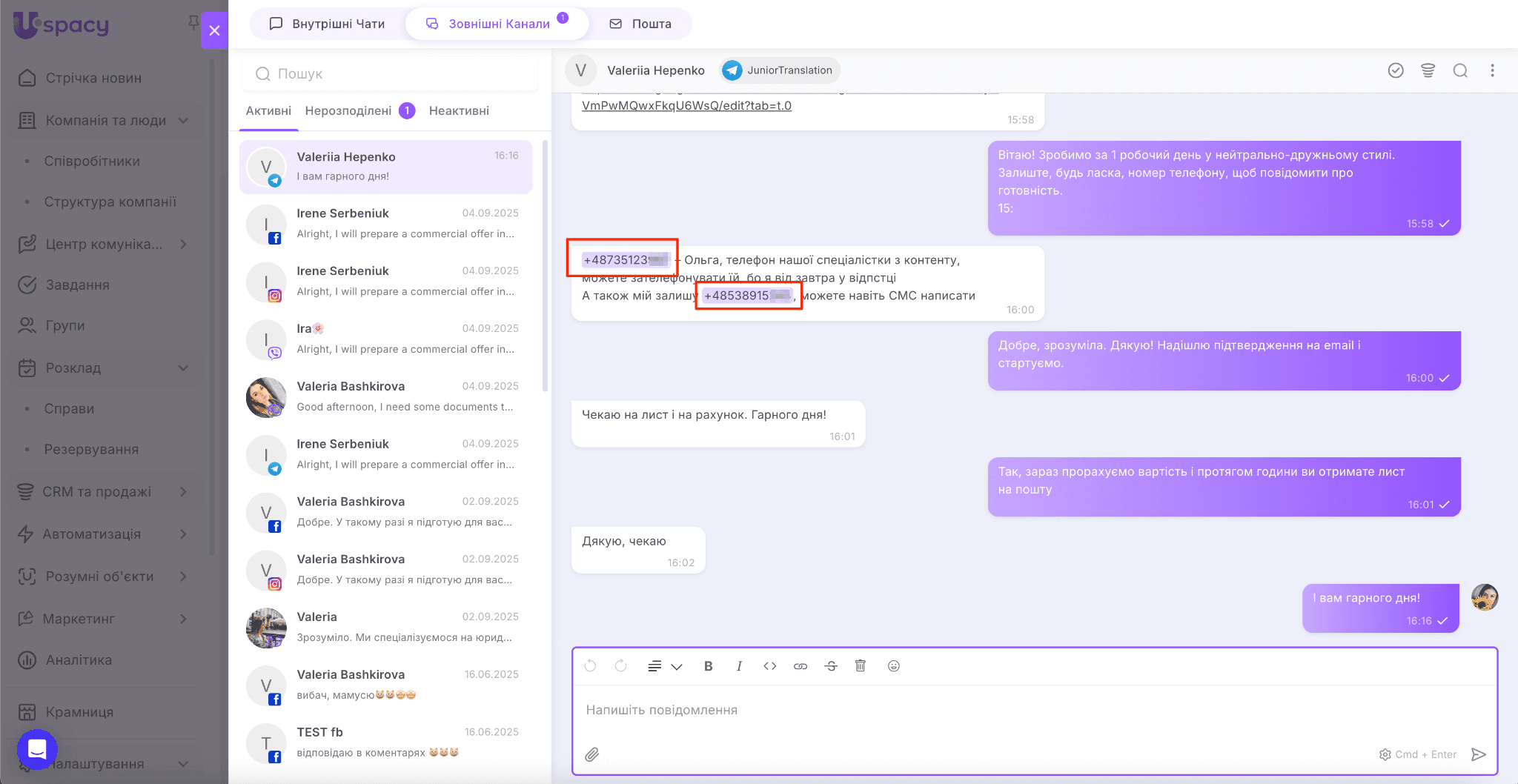Screen dimensions: 1518x784
Task: Search within the chat using magnifier icon
Action: [1460, 70]
